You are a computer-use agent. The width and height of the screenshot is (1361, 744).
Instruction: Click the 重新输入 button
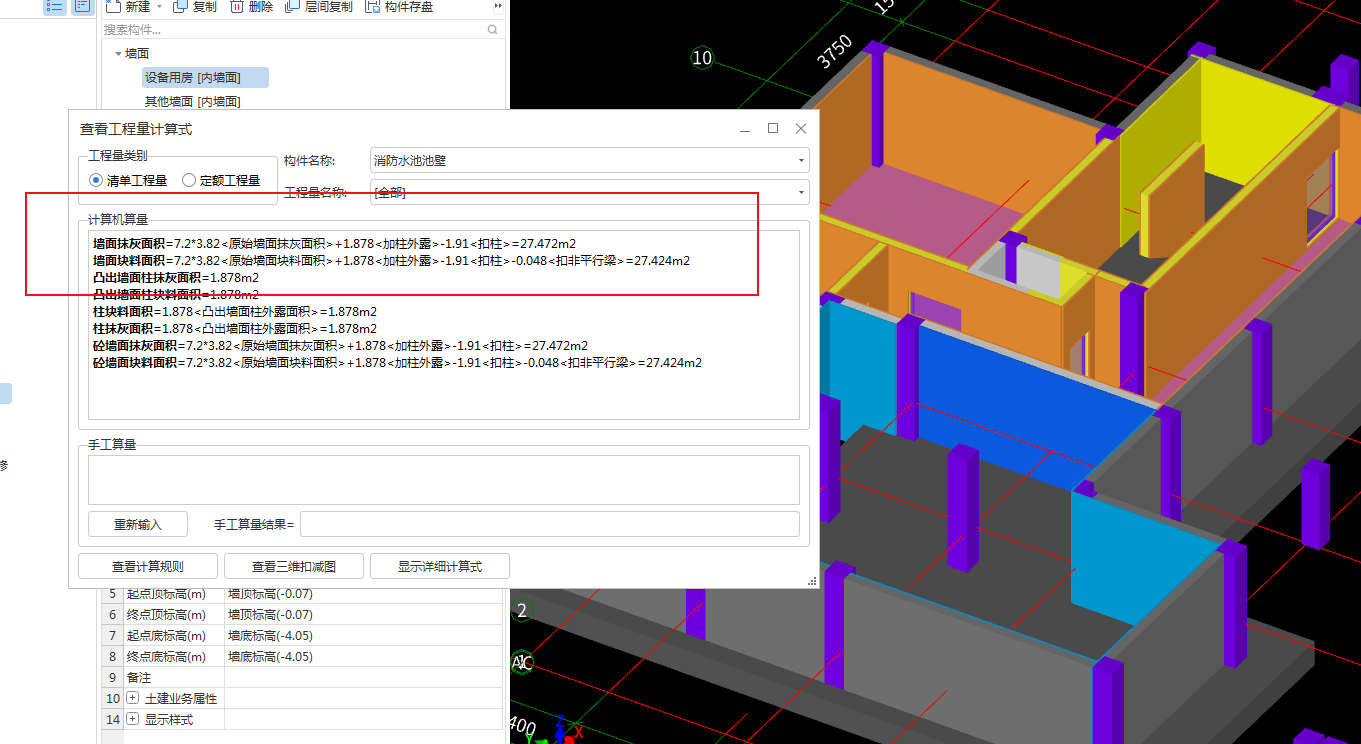(138, 524)
